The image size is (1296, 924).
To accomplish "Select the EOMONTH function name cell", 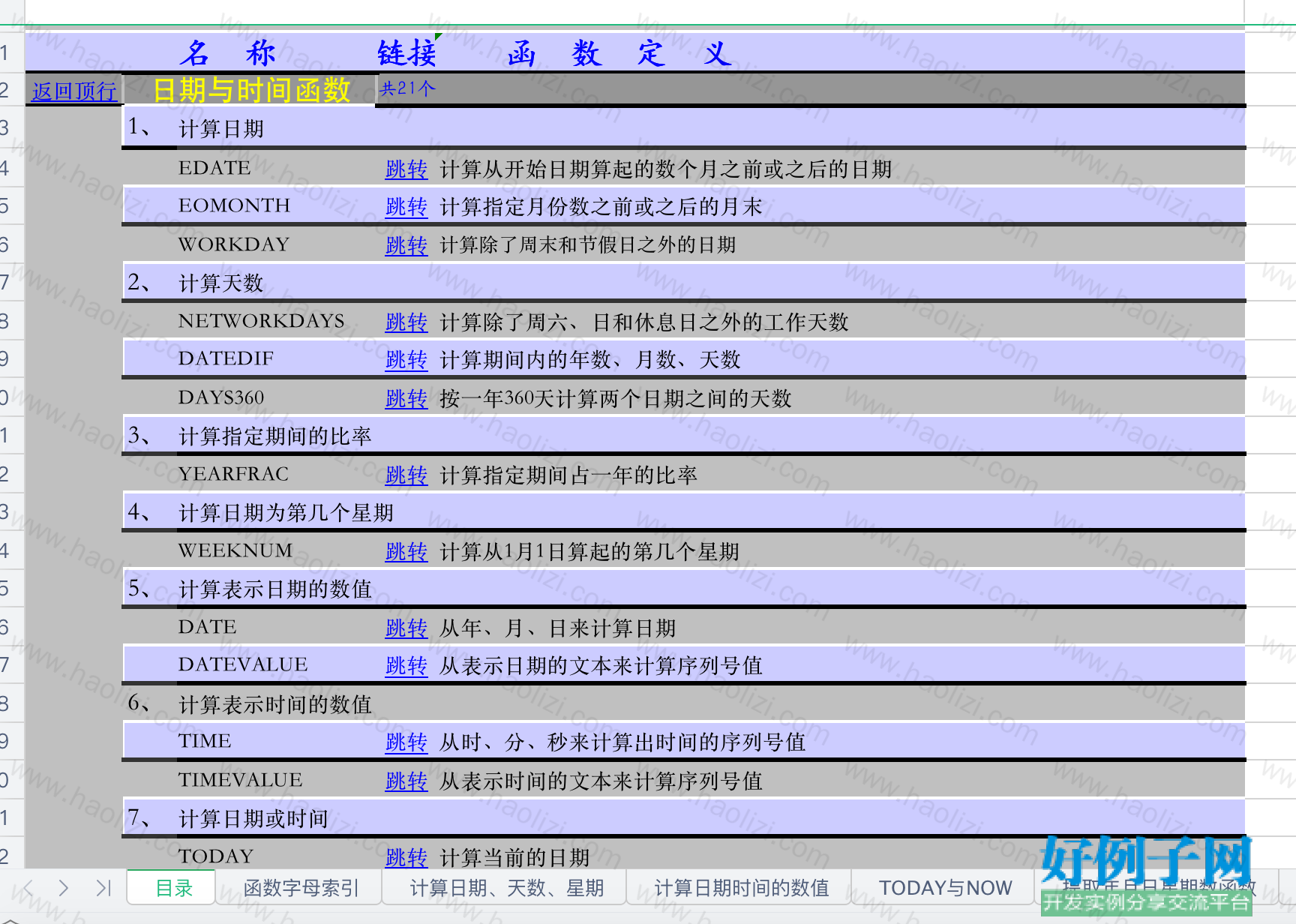I will pos(234,205).
